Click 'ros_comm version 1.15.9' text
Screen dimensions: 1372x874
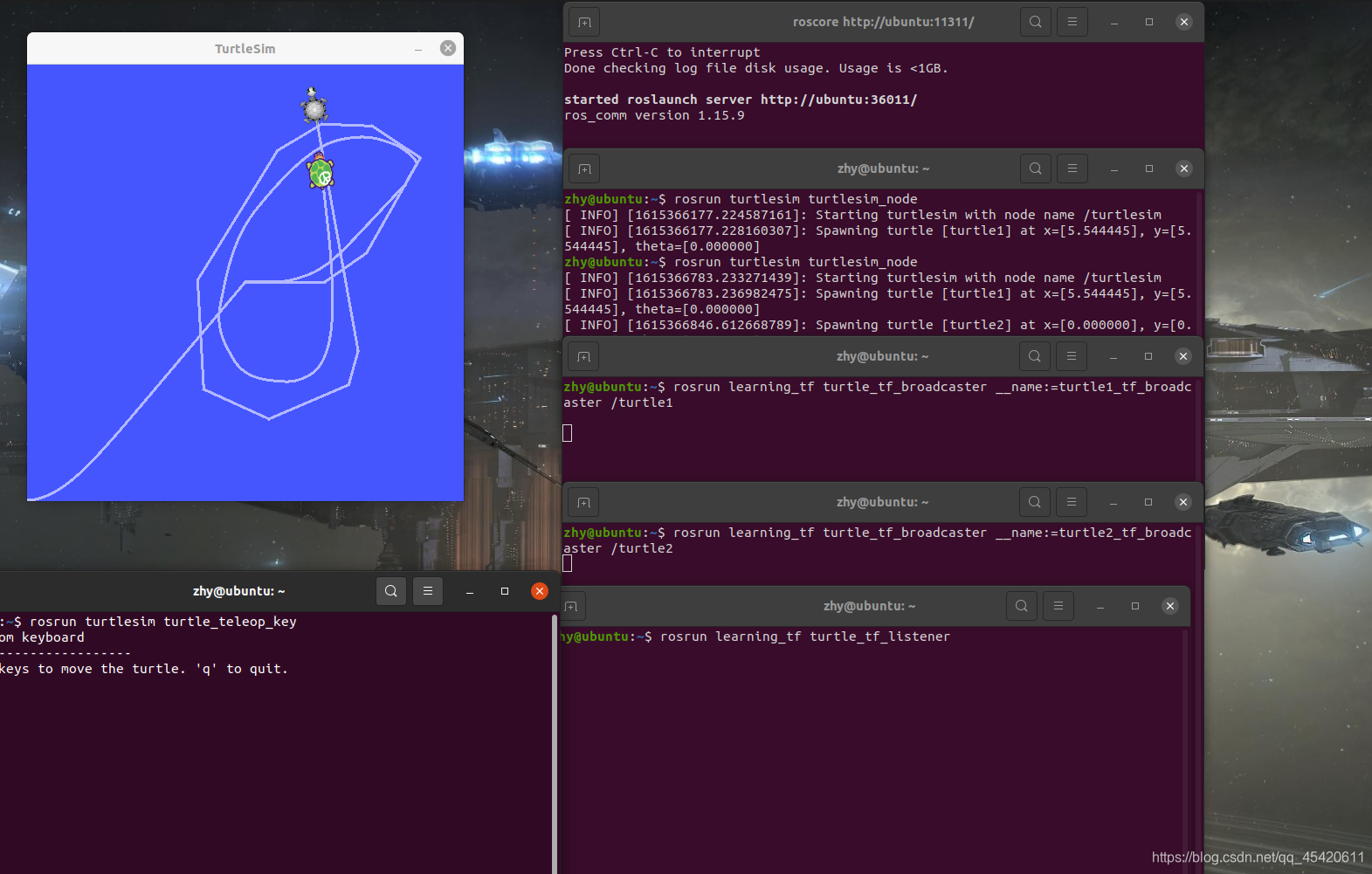click(654, 115)
